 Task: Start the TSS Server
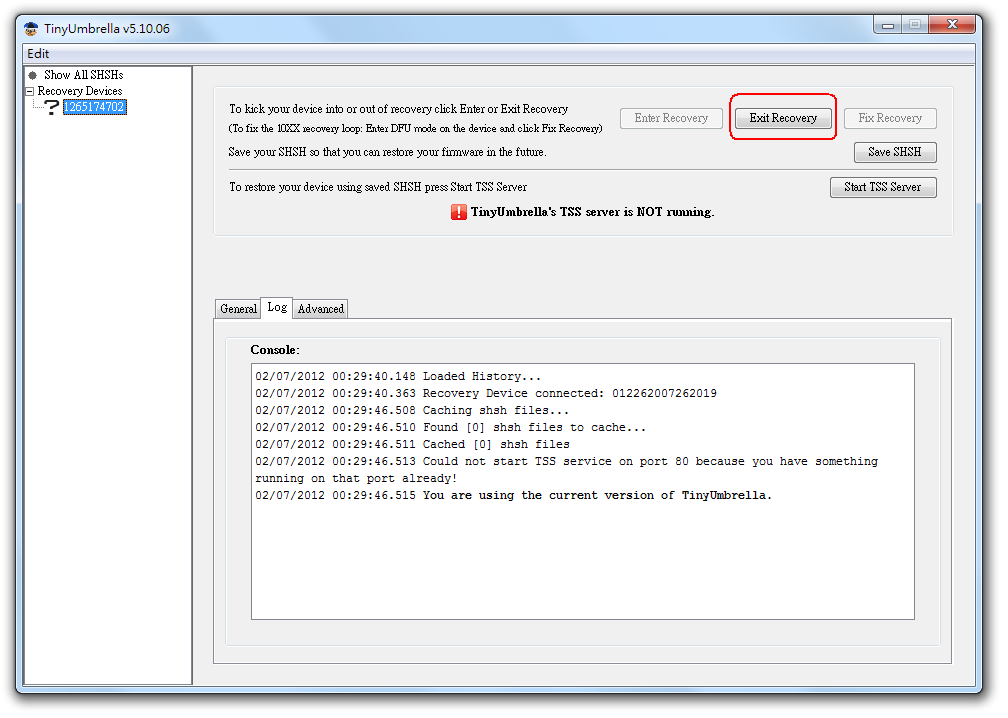coord(883,187)
